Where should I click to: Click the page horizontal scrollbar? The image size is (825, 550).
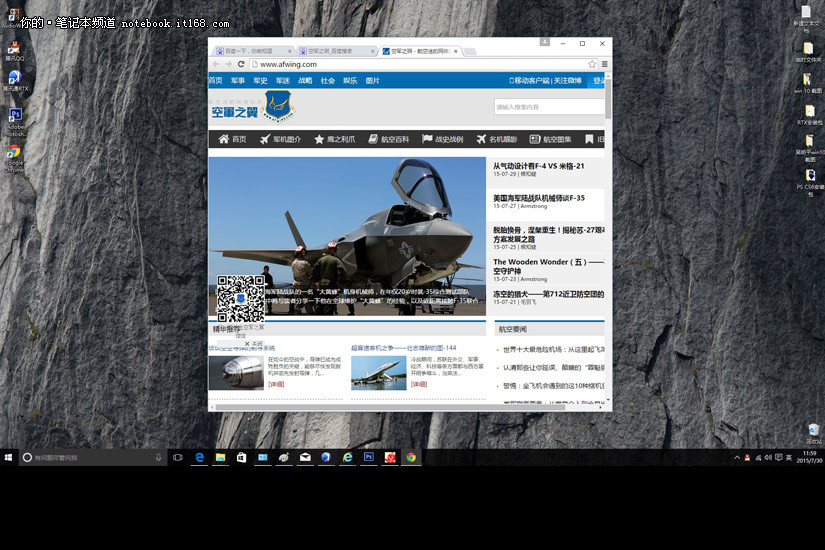[390, 407]
